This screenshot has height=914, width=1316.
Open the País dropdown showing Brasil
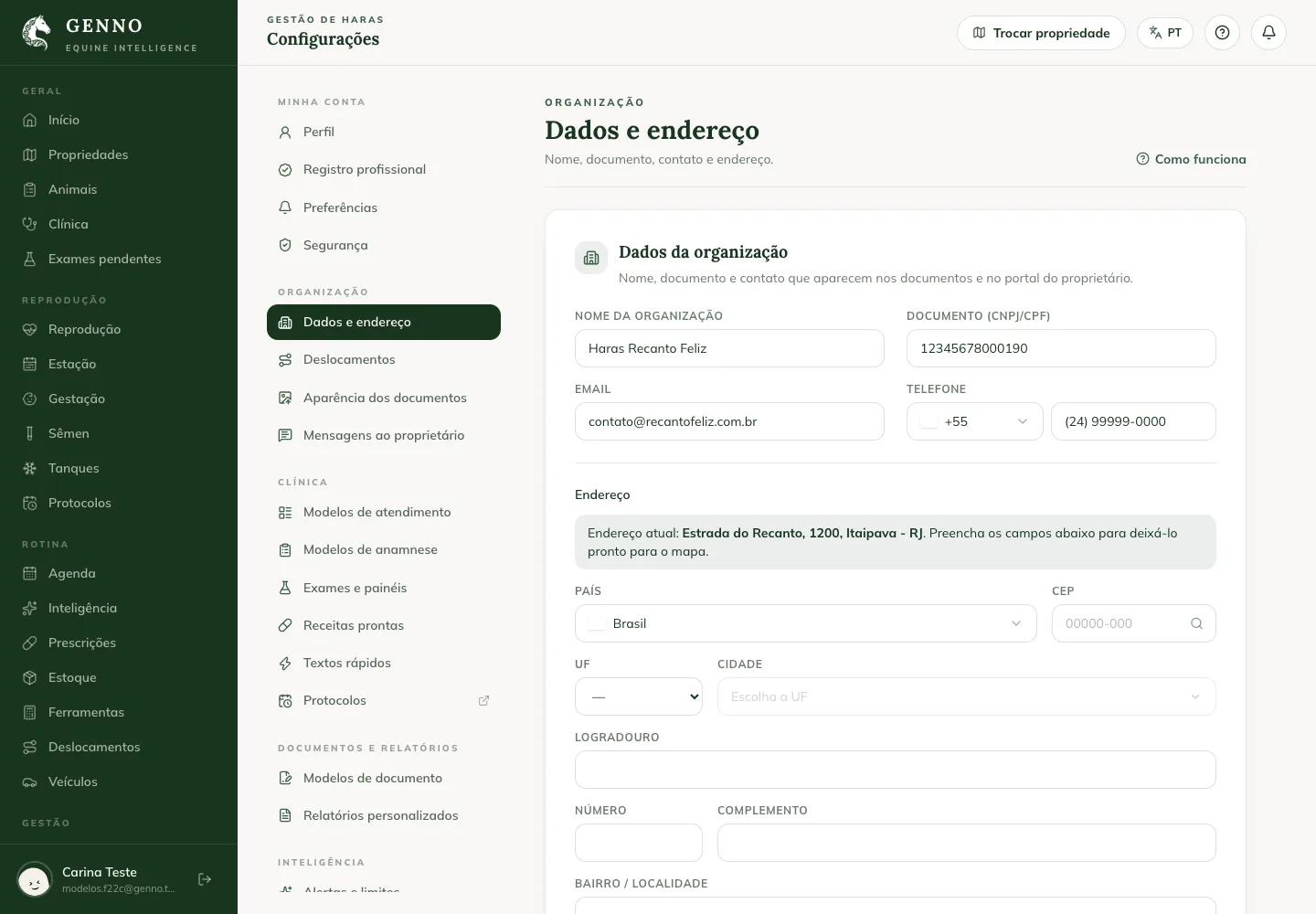pyautogui.click(x=805, y=623)
